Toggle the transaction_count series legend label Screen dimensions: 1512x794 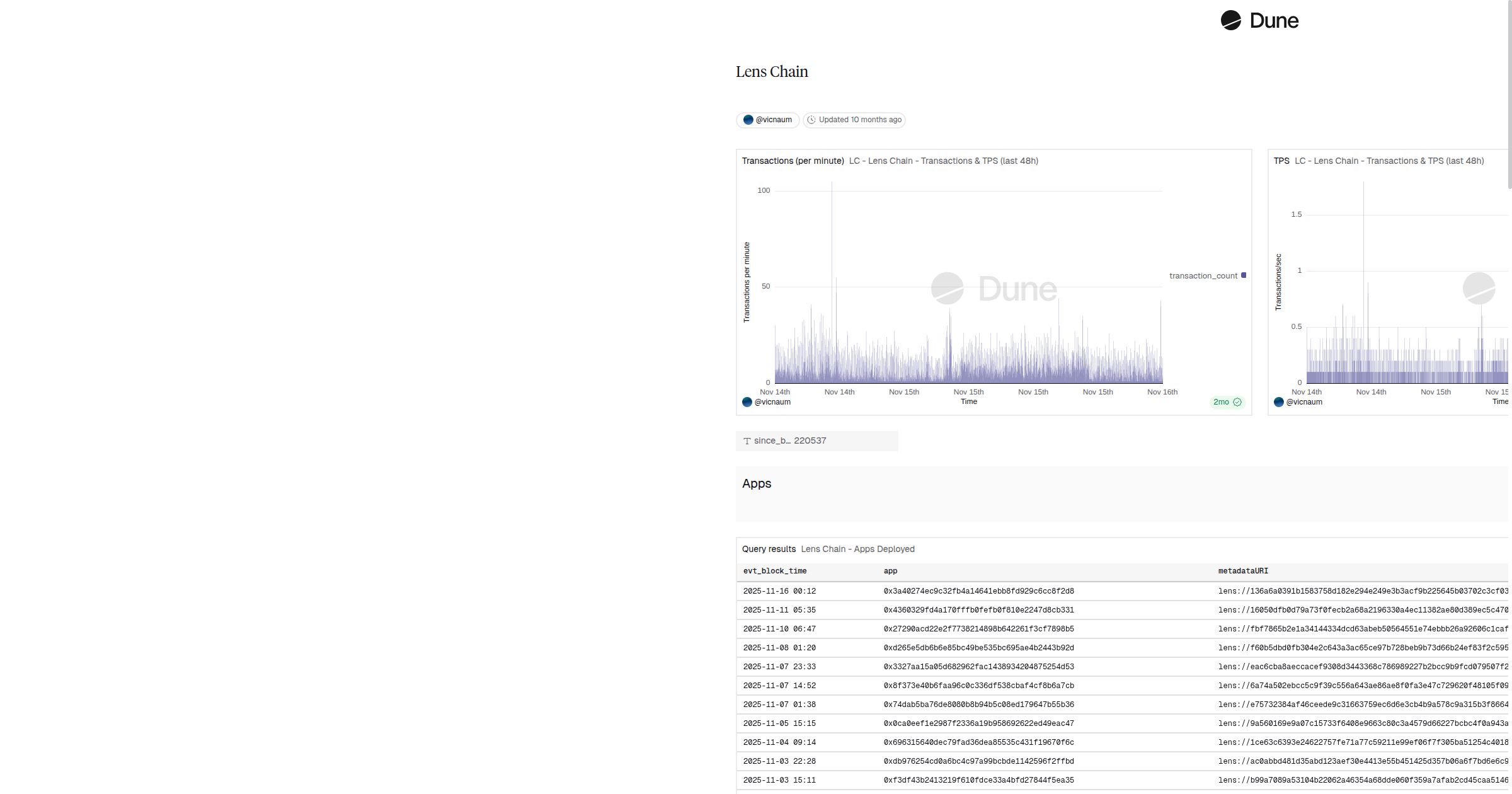1203,276
